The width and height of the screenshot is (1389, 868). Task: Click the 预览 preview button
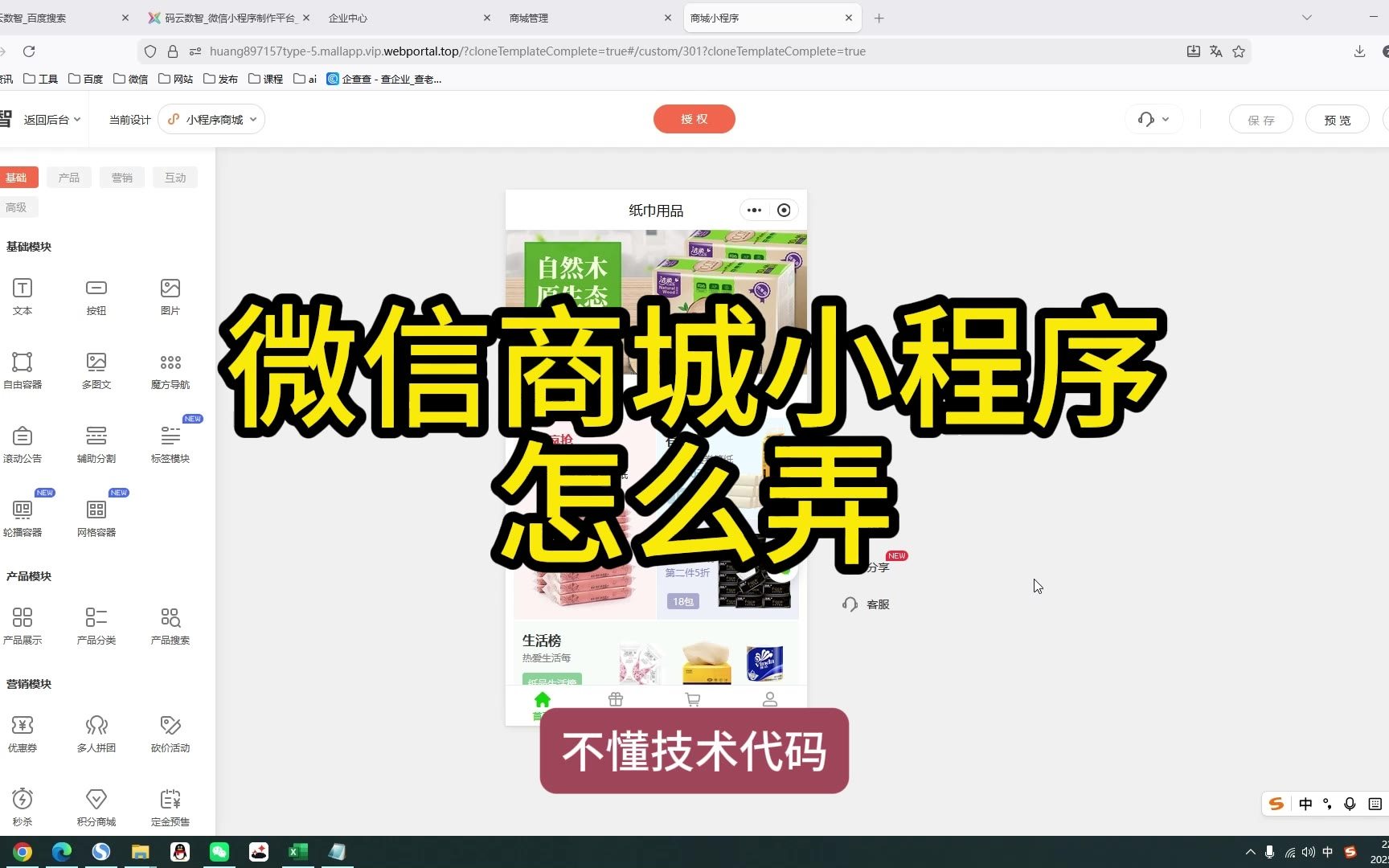point(1338,120)
